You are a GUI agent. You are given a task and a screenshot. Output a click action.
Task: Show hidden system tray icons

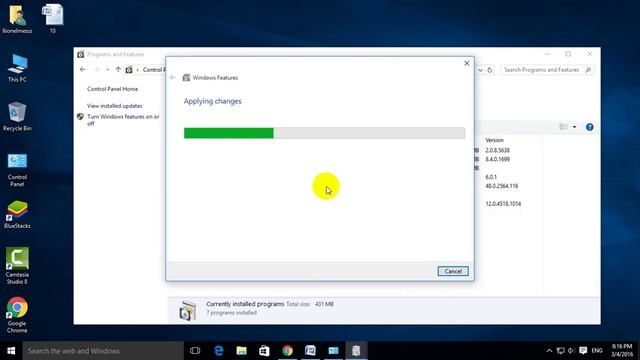549,351
